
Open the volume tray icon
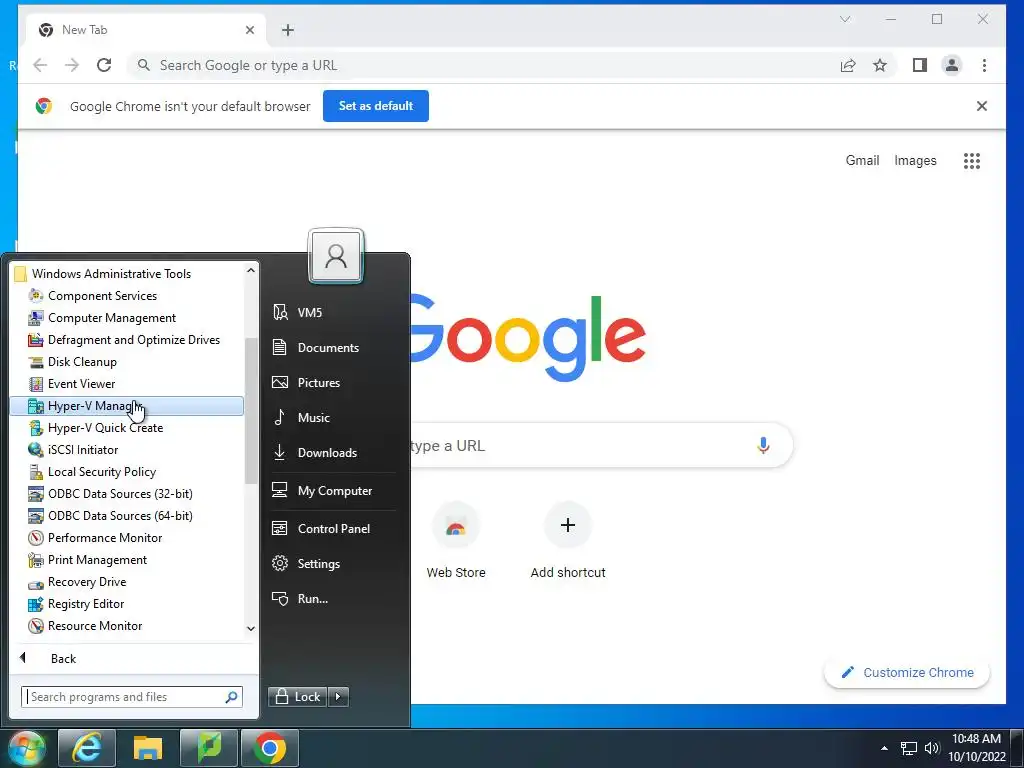pyautogui.click(x=932, y=748)
